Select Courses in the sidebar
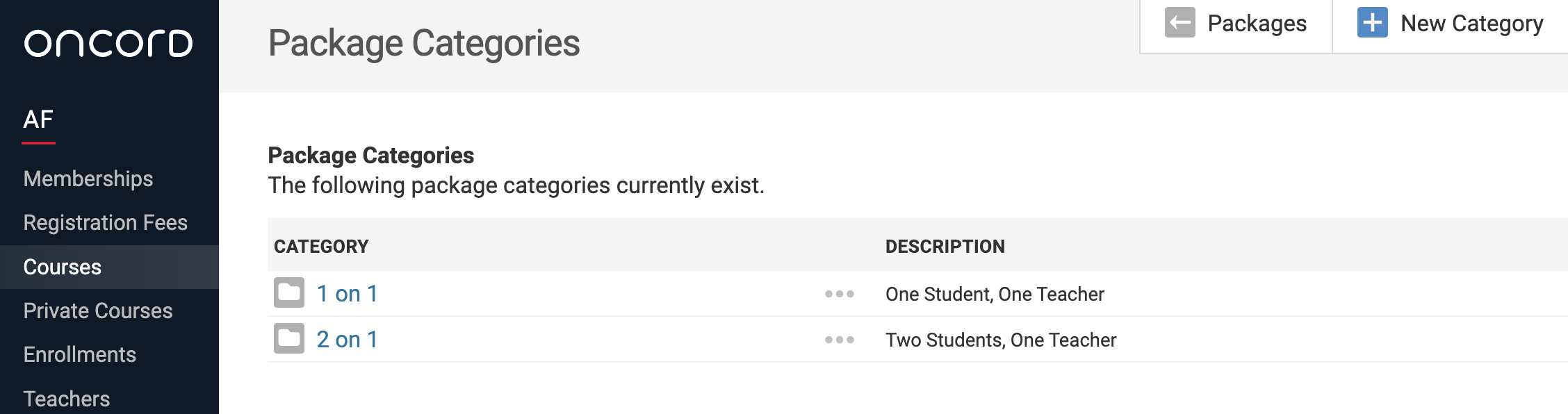Image resolution: width=1568 pixels, height=414 pixels. (63, 267)
